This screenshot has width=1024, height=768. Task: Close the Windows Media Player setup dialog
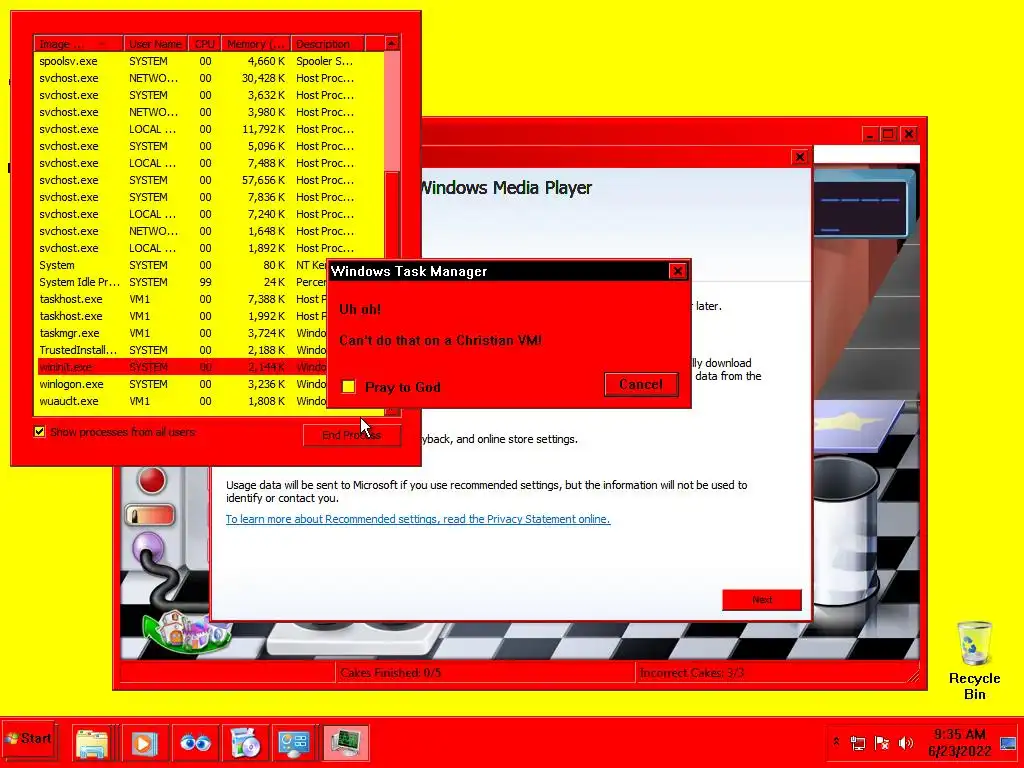799,157
